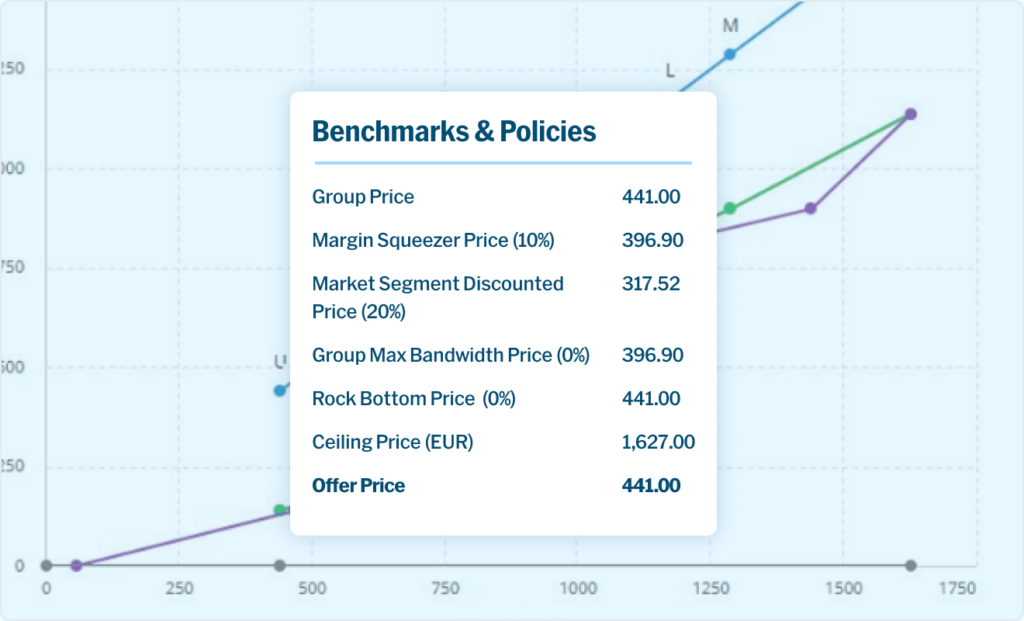Viewport: 1024px width, 621px height.
Task: Click the blue data point labeled M
Action: [x=730, y=54]
